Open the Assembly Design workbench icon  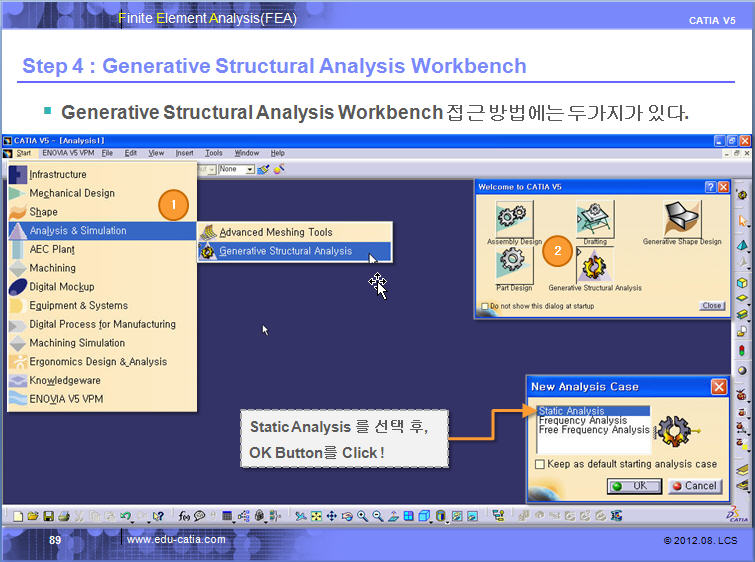(x=513, y=218)
